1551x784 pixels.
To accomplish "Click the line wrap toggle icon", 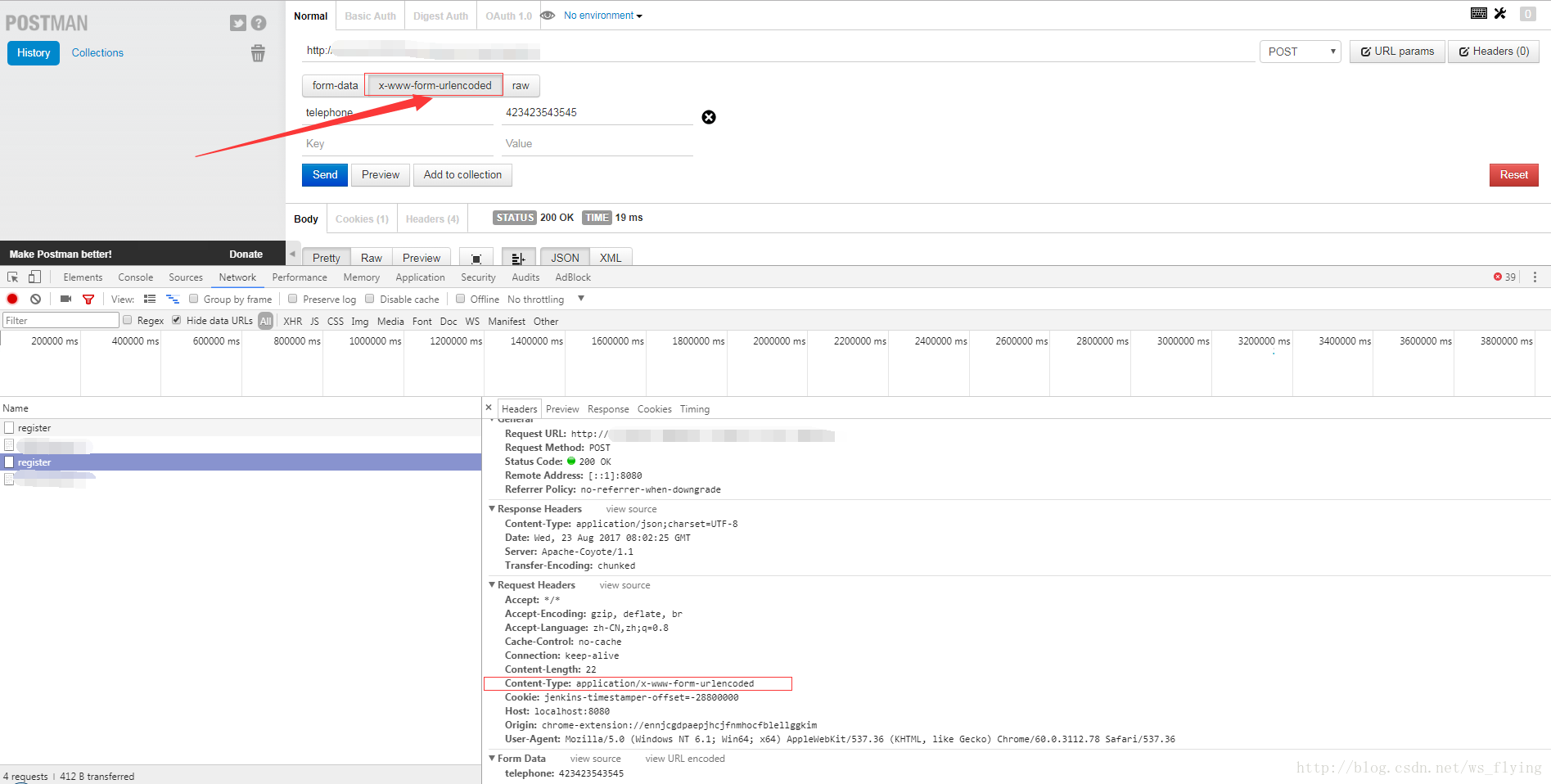I will point(518,258).
